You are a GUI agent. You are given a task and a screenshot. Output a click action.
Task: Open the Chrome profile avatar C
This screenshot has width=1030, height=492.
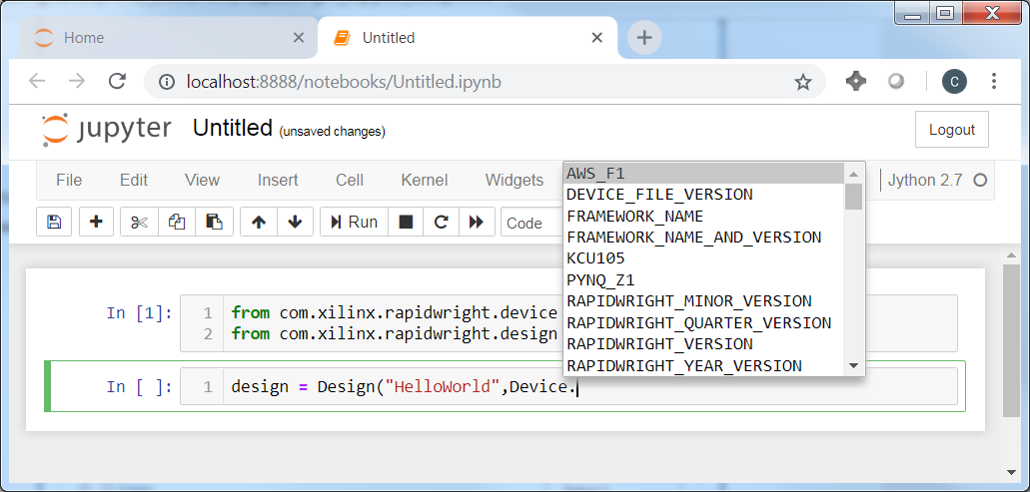pos(954,81)
